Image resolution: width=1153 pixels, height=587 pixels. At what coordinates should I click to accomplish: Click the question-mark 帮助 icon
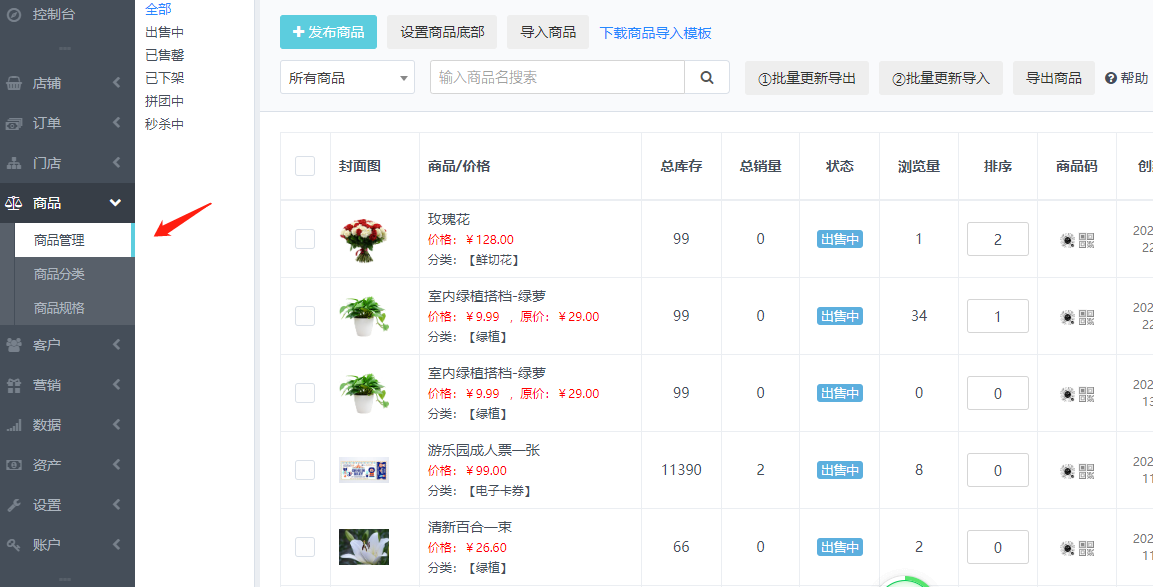point(1110,78)
